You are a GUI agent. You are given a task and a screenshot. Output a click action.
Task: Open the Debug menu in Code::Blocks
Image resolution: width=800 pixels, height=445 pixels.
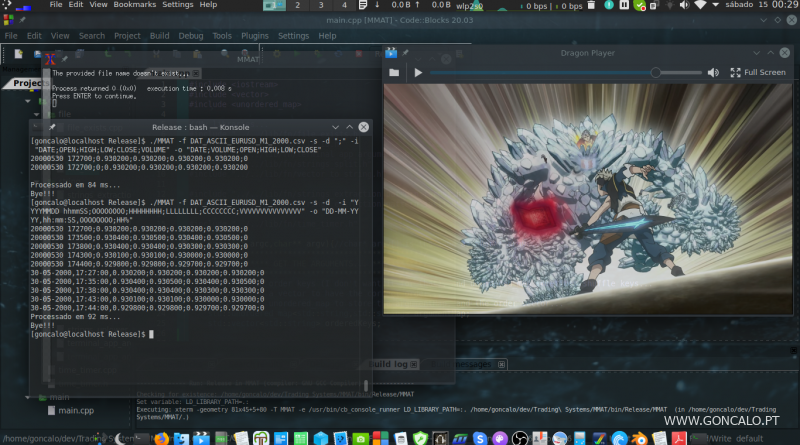191,36
